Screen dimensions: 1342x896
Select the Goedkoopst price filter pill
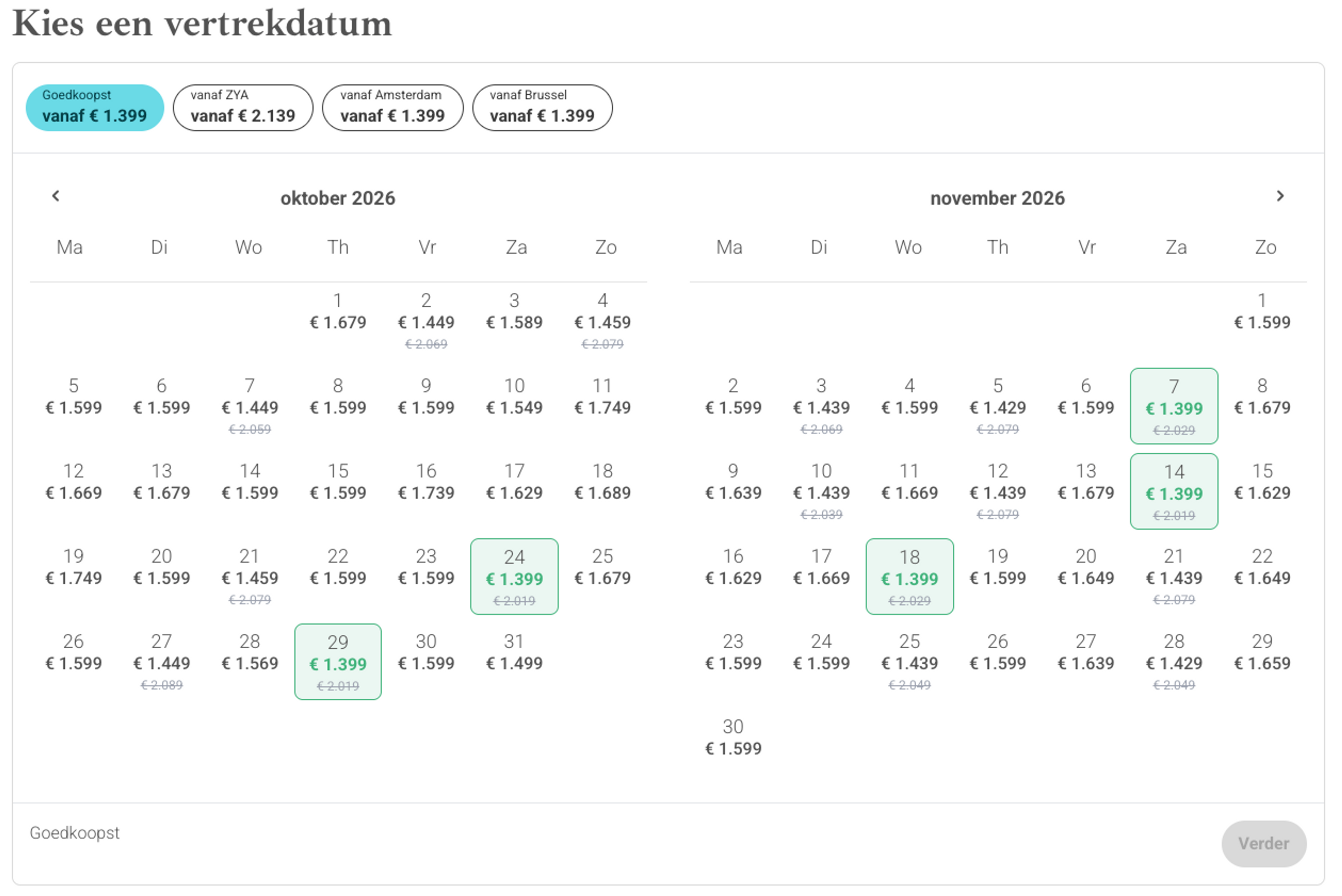95,108
